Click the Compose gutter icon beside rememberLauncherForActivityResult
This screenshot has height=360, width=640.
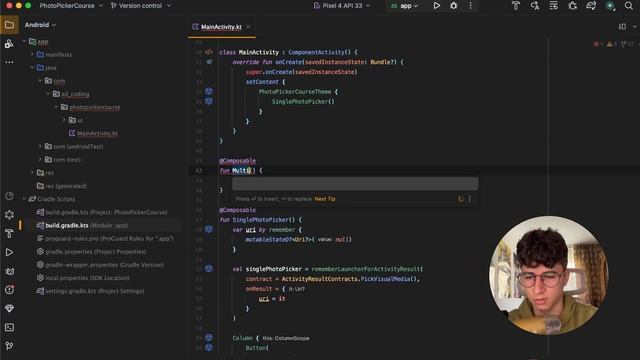pyautogui.click(x=209, y=269)
